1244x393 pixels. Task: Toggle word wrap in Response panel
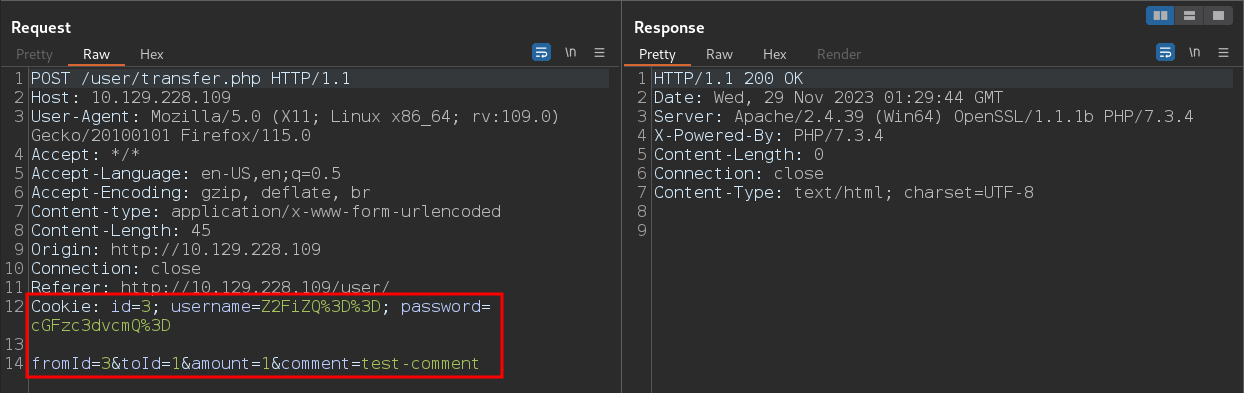click(1165, 53)
